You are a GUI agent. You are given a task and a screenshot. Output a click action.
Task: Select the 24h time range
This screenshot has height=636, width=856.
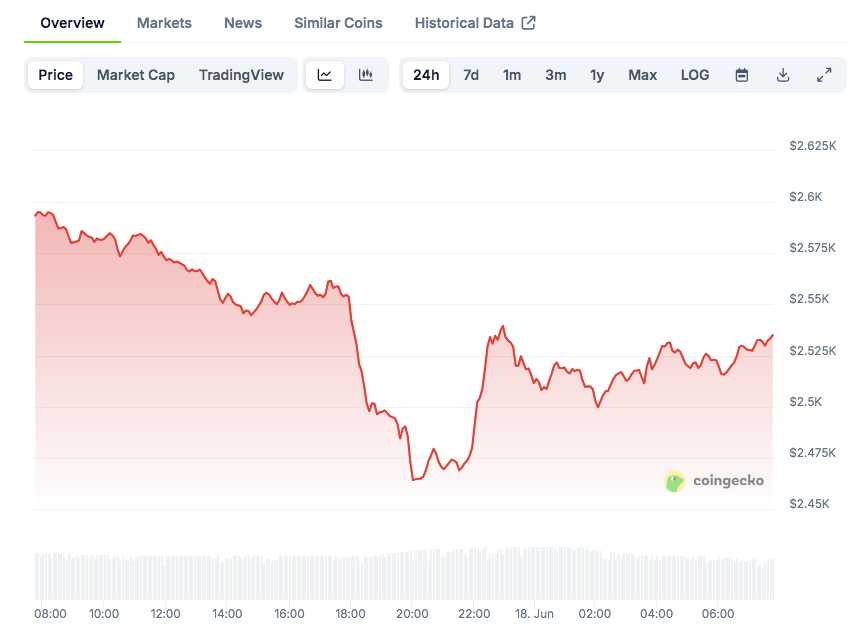pos(425,75)
